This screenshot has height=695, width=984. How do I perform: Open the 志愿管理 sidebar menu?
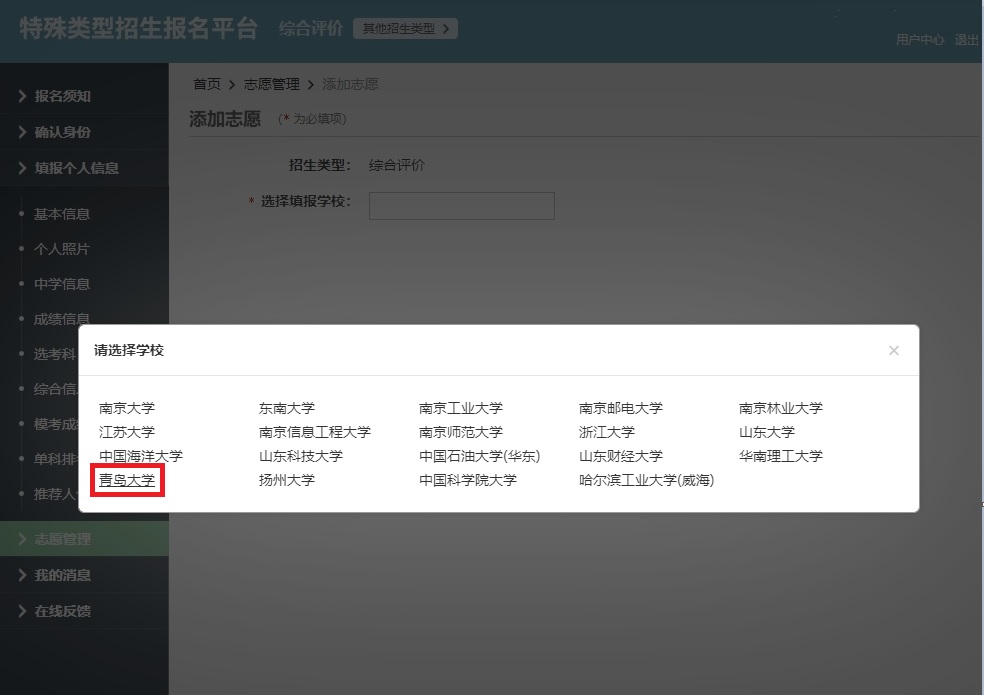(84, 539)
